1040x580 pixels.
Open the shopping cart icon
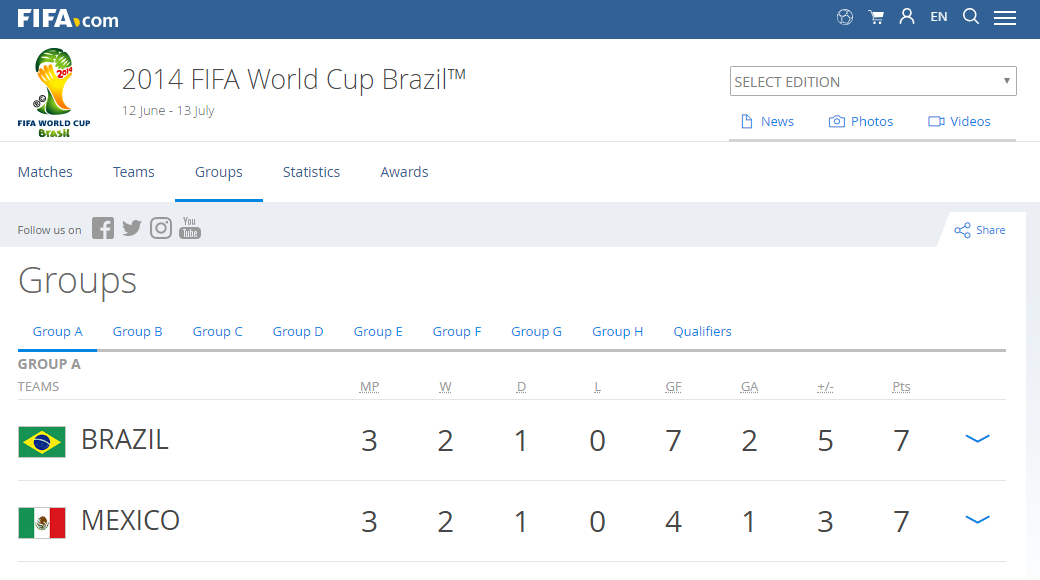point(876,17)
